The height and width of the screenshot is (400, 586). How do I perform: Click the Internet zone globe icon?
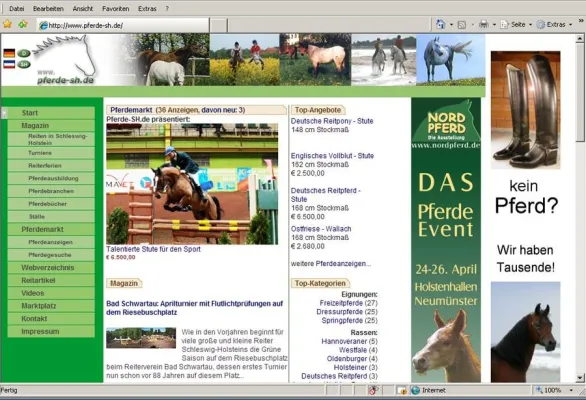click(416, 390)
